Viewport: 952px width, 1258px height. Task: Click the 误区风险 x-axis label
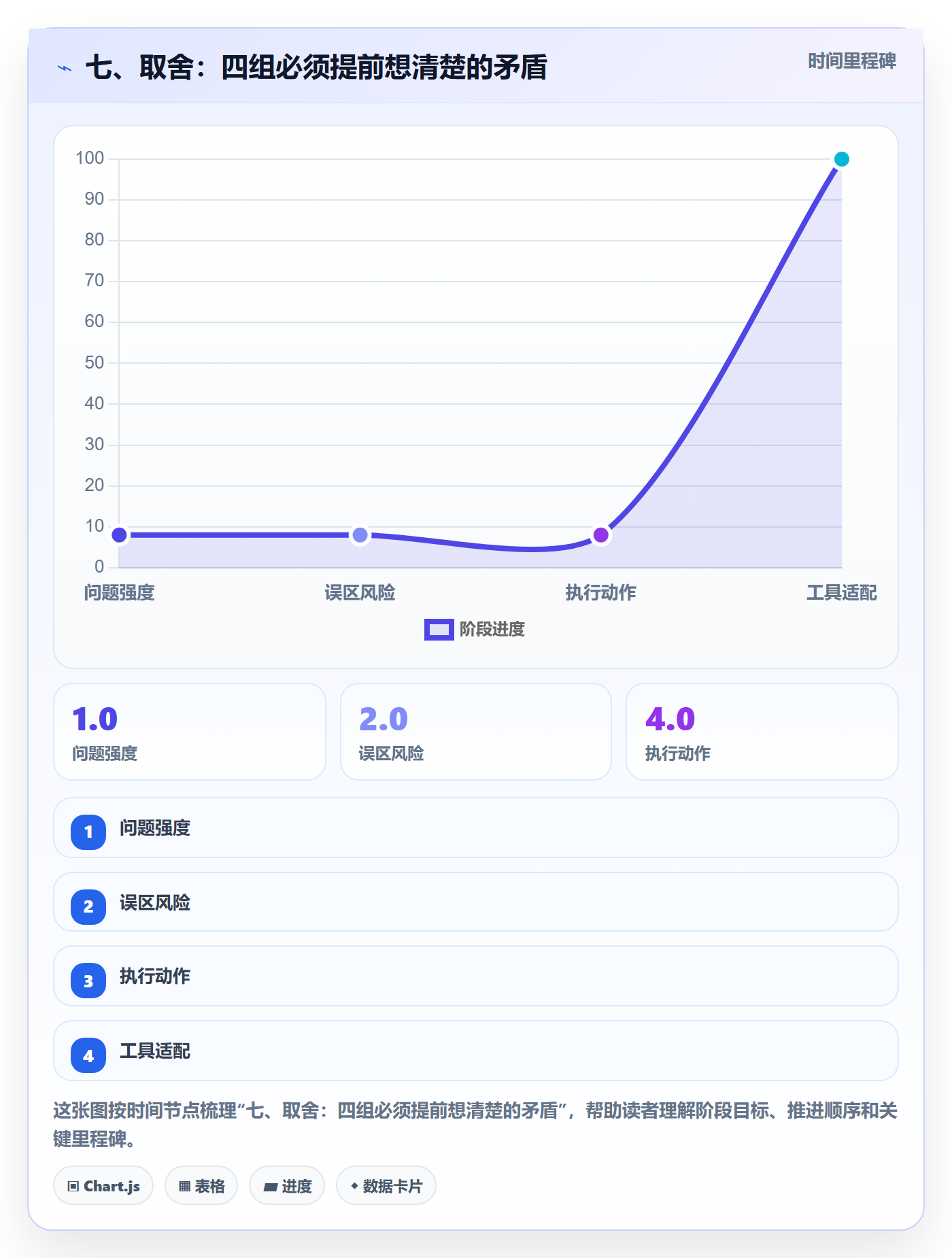pyautogui.click(x=360, y=593)
